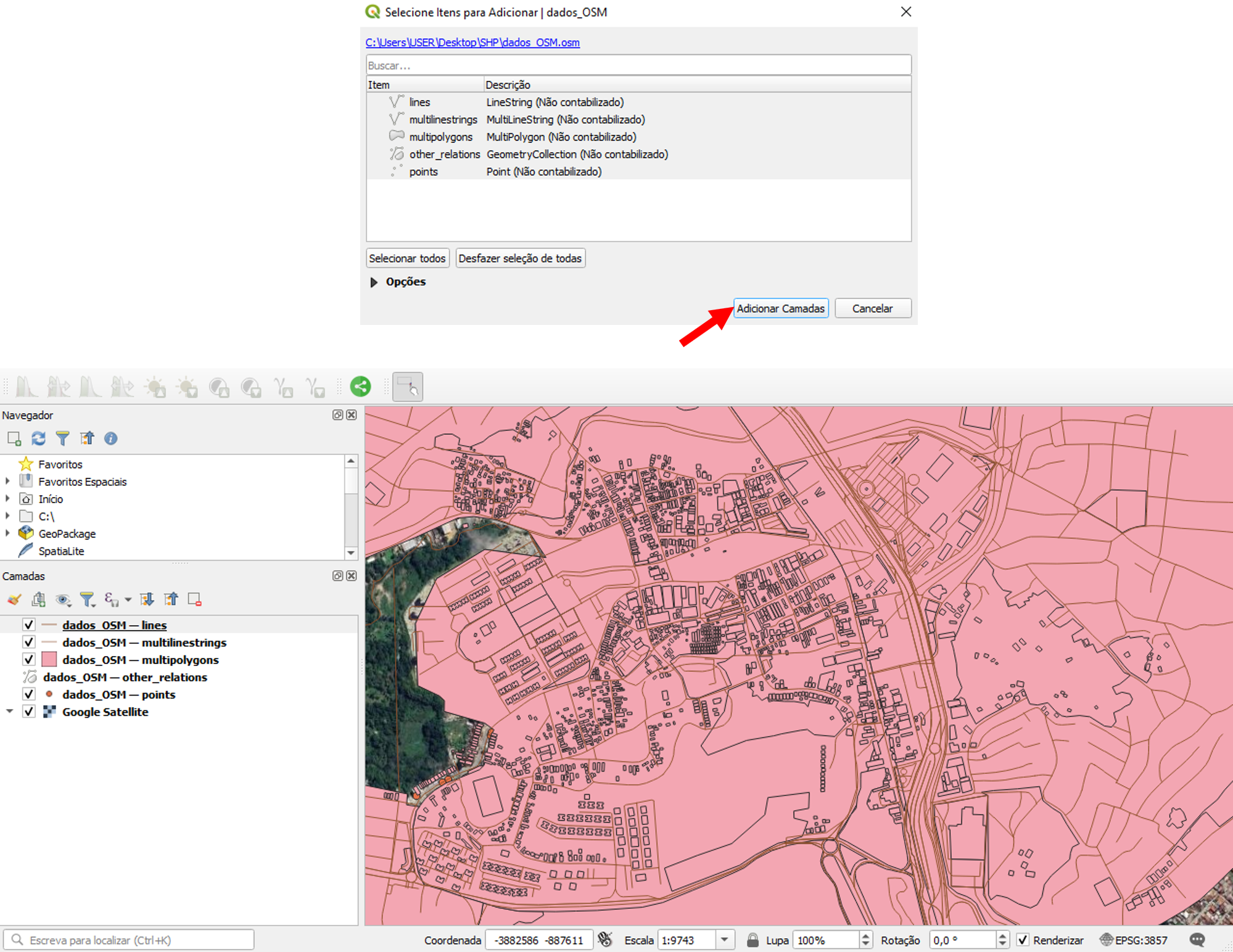Screen dimensions: 1233x952
Task: Toggle the Renderizar checkbox
Action: (1023, 940)
